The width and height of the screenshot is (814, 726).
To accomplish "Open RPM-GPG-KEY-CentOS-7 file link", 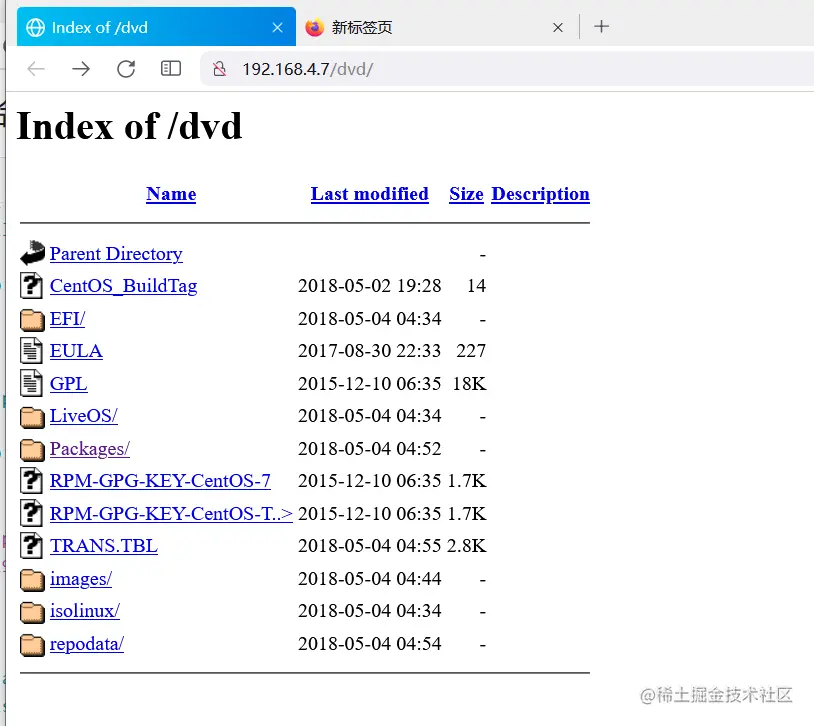I will pos(160,481).
